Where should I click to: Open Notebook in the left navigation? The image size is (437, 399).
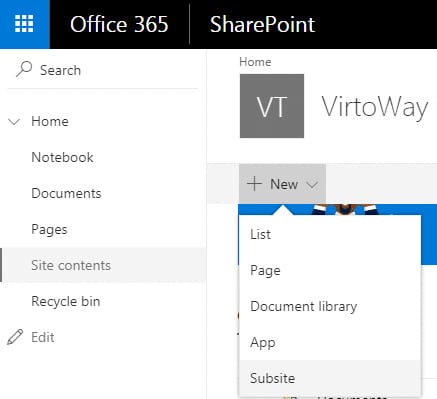pyautogui.click(x=62, y=157)
